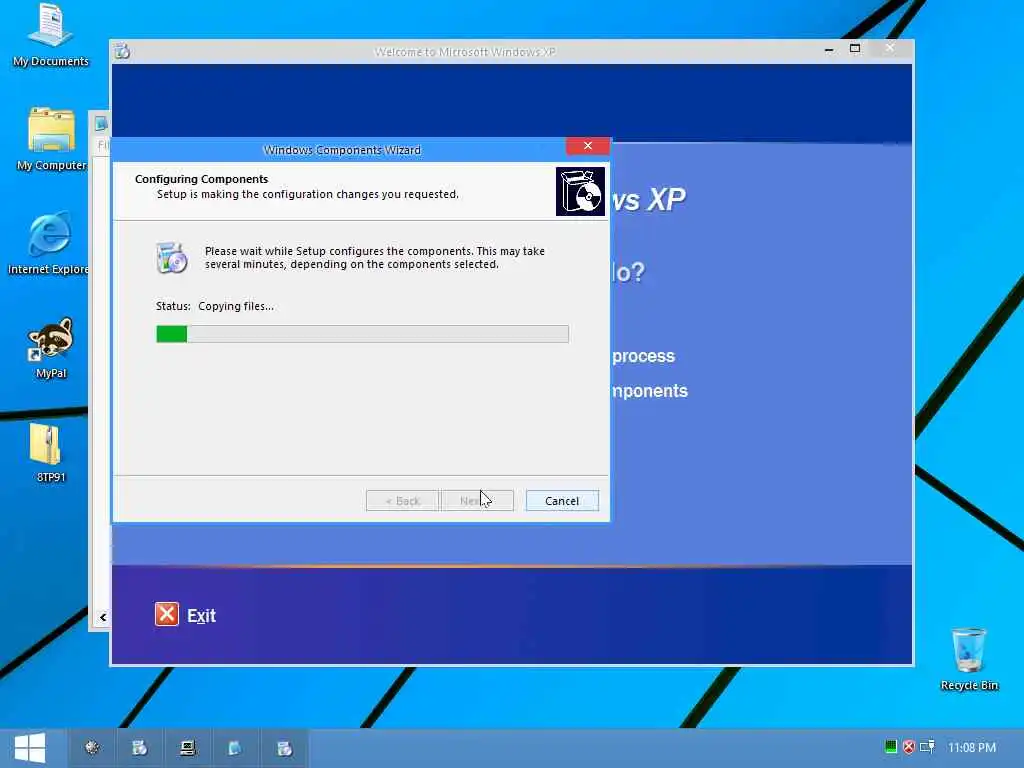Click the Welcome window title bar icon

(123, 51)
